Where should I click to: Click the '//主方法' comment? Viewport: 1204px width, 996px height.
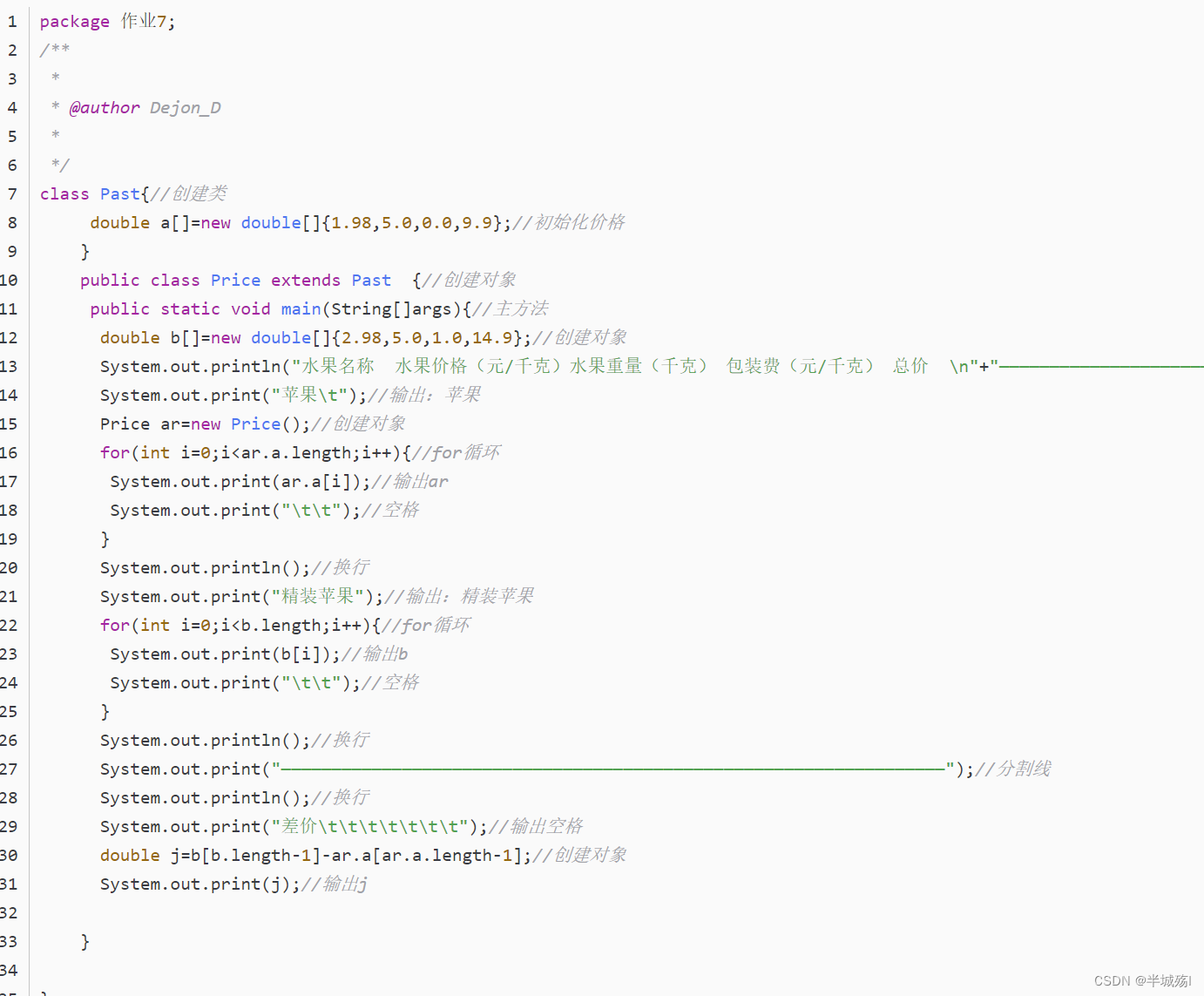coord(511,308)
